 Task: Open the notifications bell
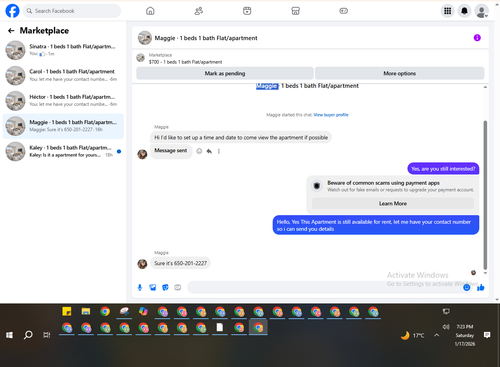[x=464, y=11]
